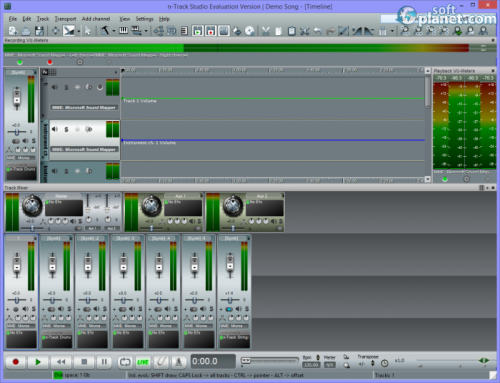Click the last zoom magnifier toolbar icon
This screenshot has width=500, height=383.
(x=483, y=31)
